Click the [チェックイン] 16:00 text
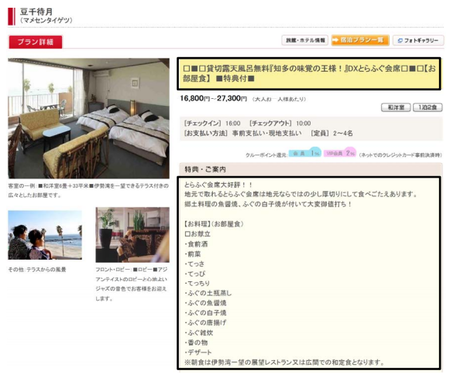 coord(212,123)
